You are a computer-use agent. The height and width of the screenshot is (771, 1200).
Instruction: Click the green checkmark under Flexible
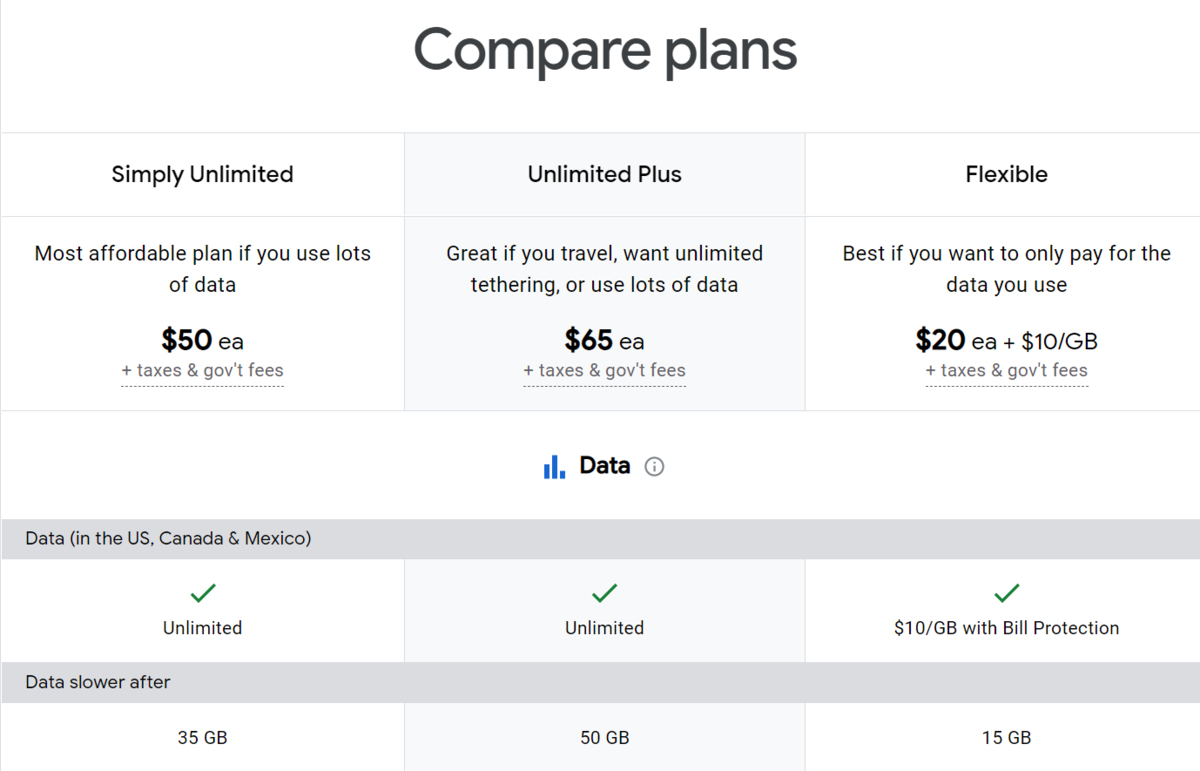tap(1006, 593)
